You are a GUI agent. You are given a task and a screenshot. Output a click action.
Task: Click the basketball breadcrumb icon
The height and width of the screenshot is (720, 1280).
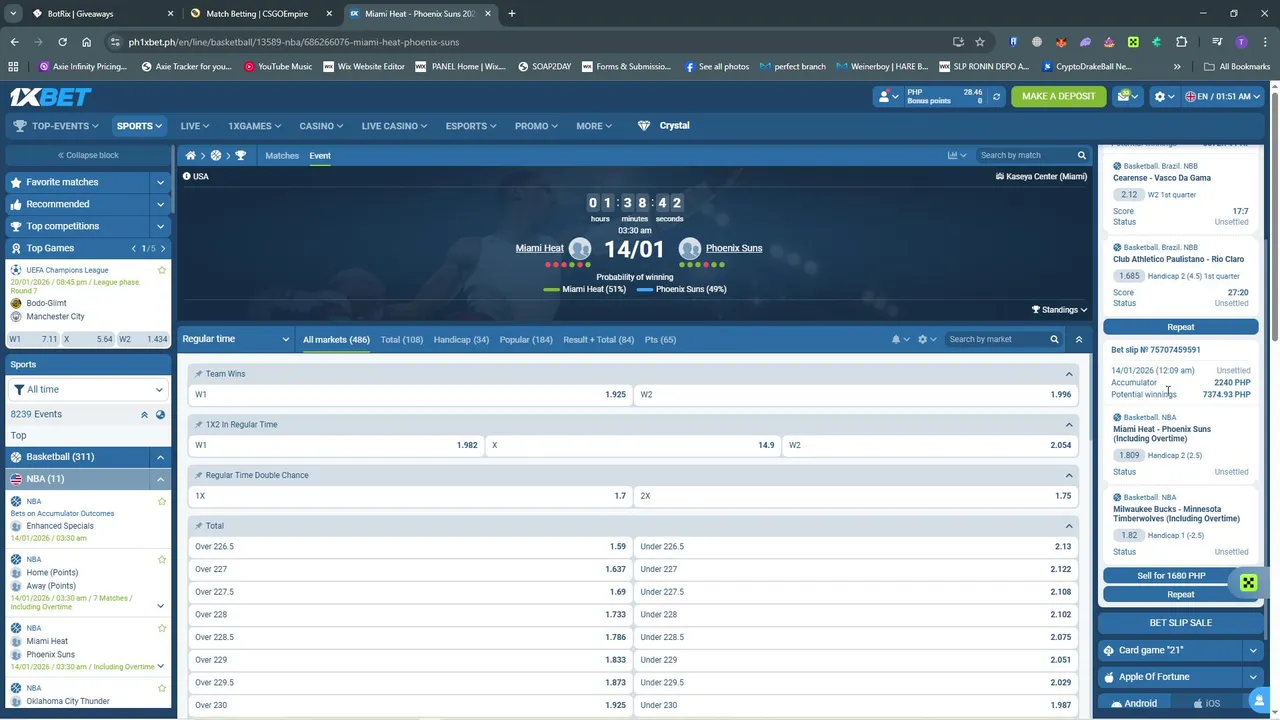[x=215, y=156]
